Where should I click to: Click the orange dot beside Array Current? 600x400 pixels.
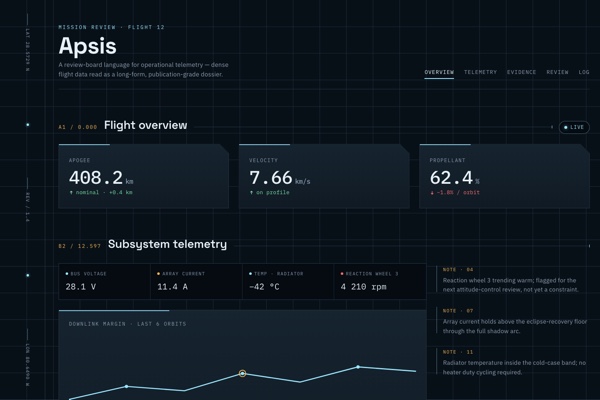(x=158, y=274)
